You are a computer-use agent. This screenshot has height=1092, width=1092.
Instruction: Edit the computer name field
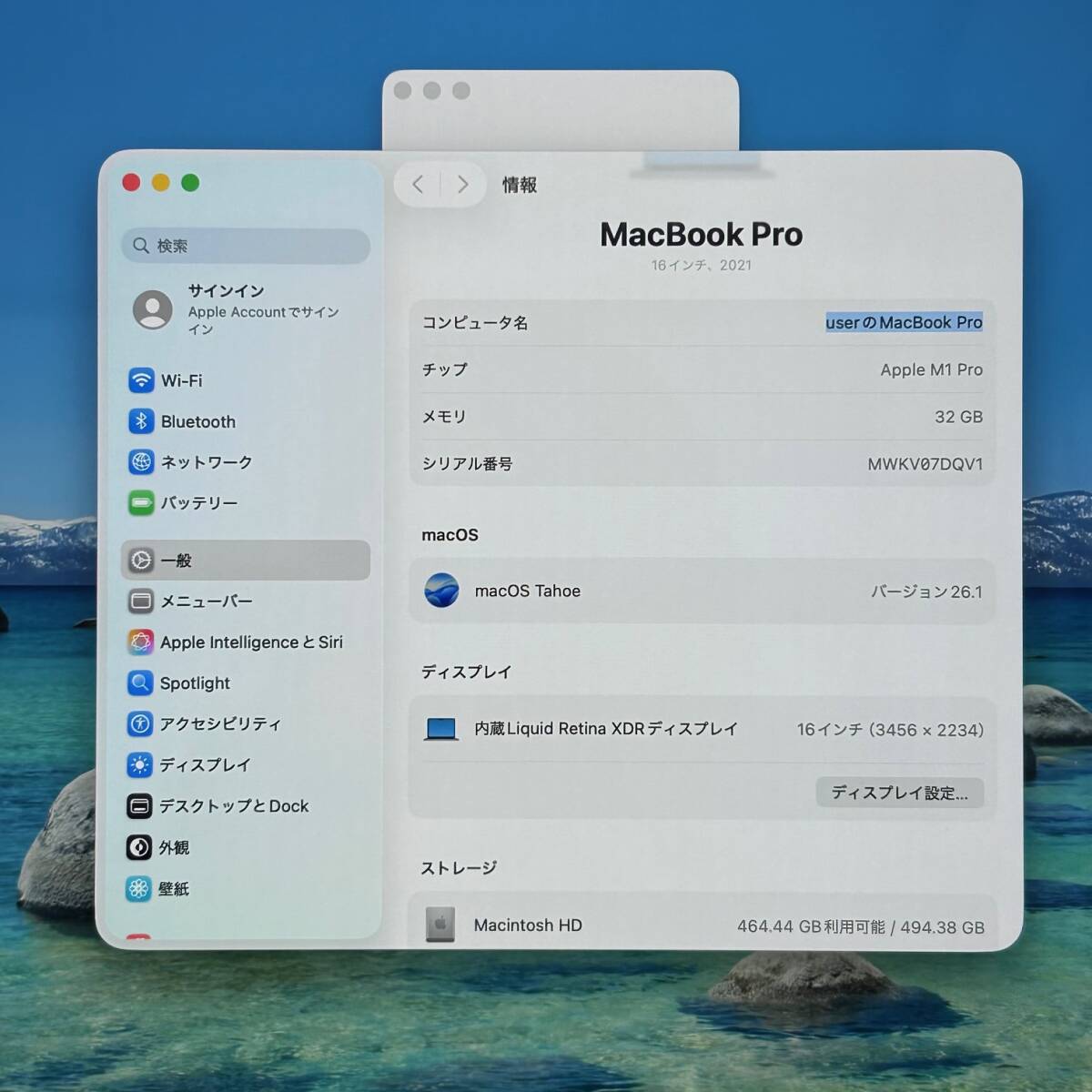[x=903, y=323]
